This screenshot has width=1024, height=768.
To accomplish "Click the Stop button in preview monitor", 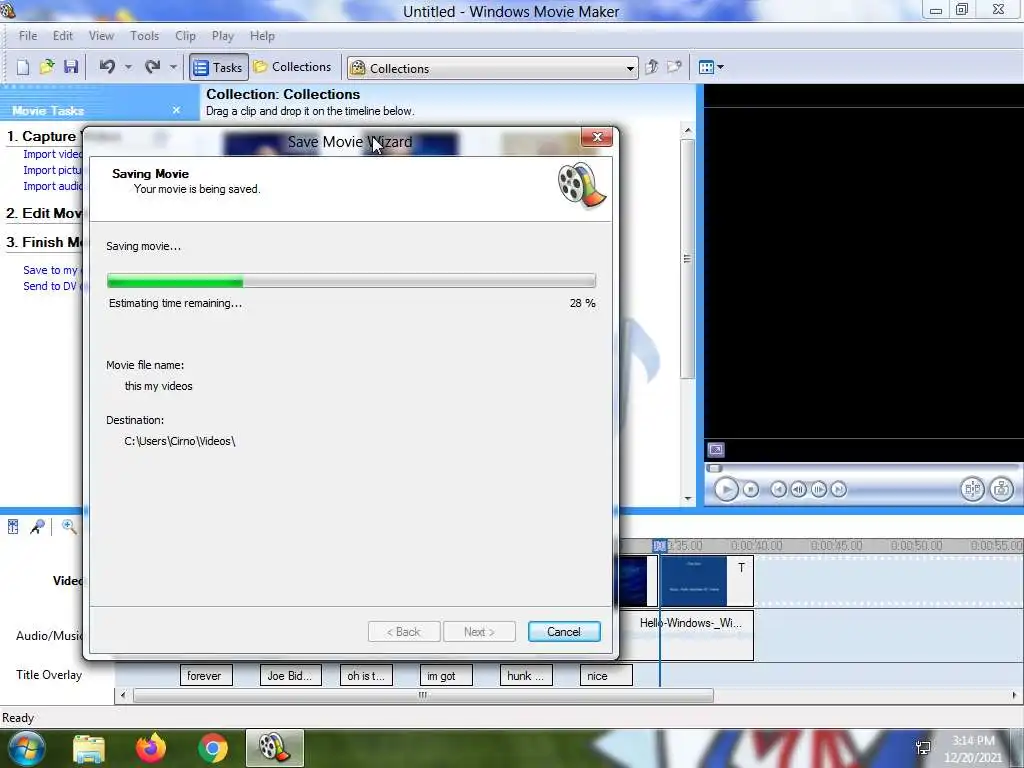I will pos(751,489).
